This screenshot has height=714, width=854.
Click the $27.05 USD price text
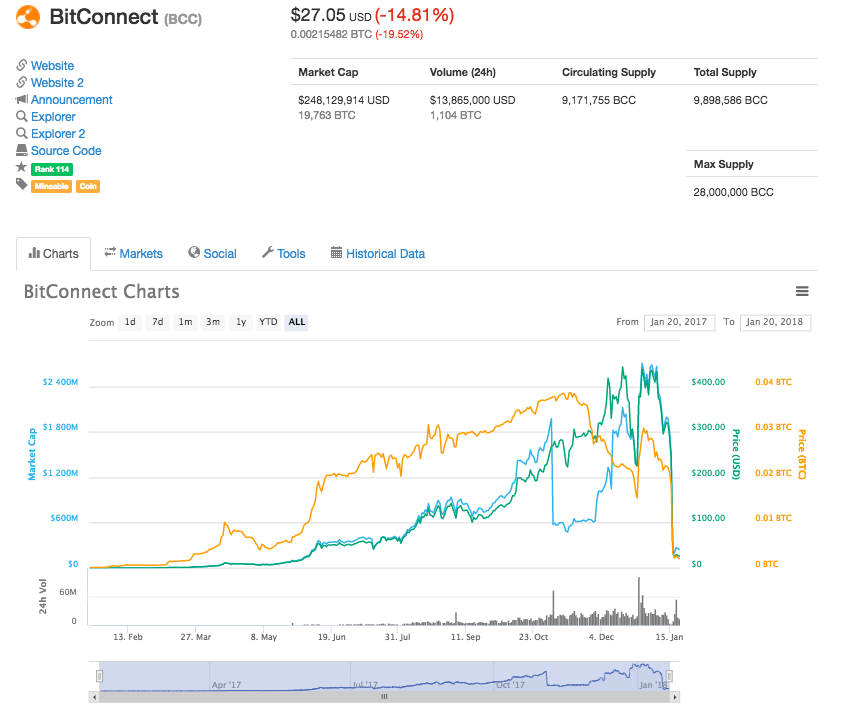pyautogui.click(x=331, y=15)
